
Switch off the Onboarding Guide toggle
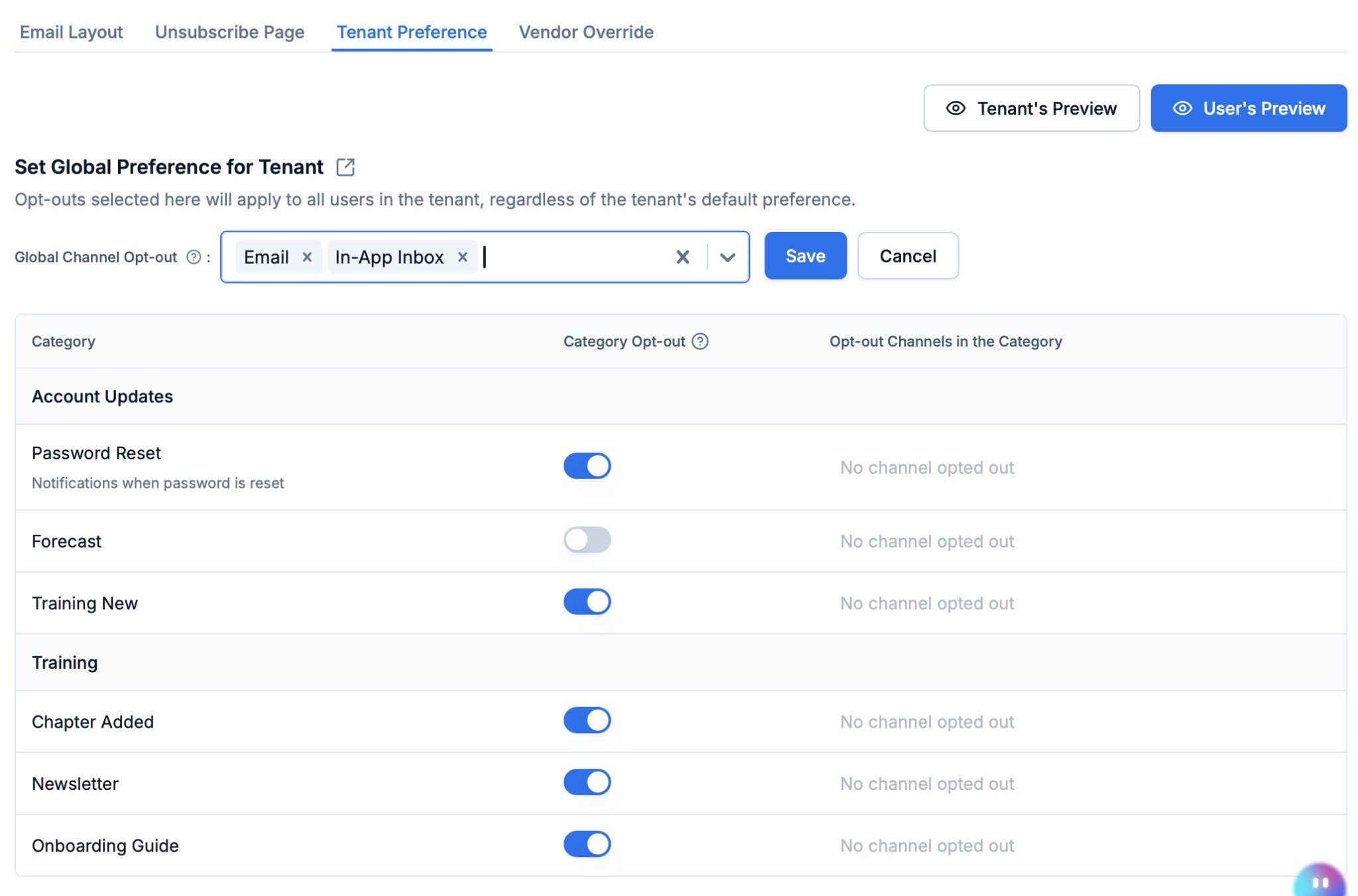click(587, 844)
